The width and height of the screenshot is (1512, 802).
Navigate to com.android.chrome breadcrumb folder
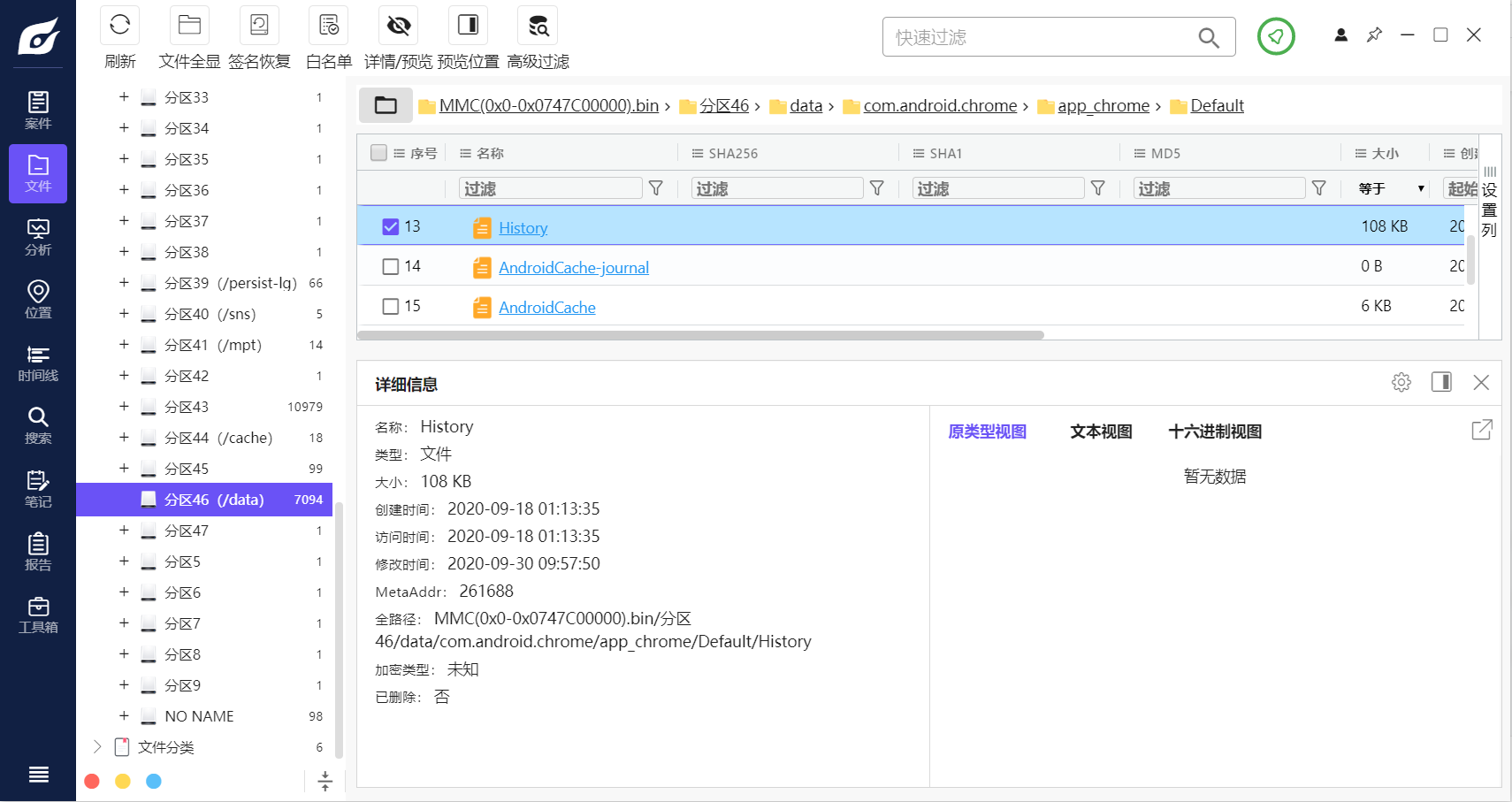pos(939,106)
